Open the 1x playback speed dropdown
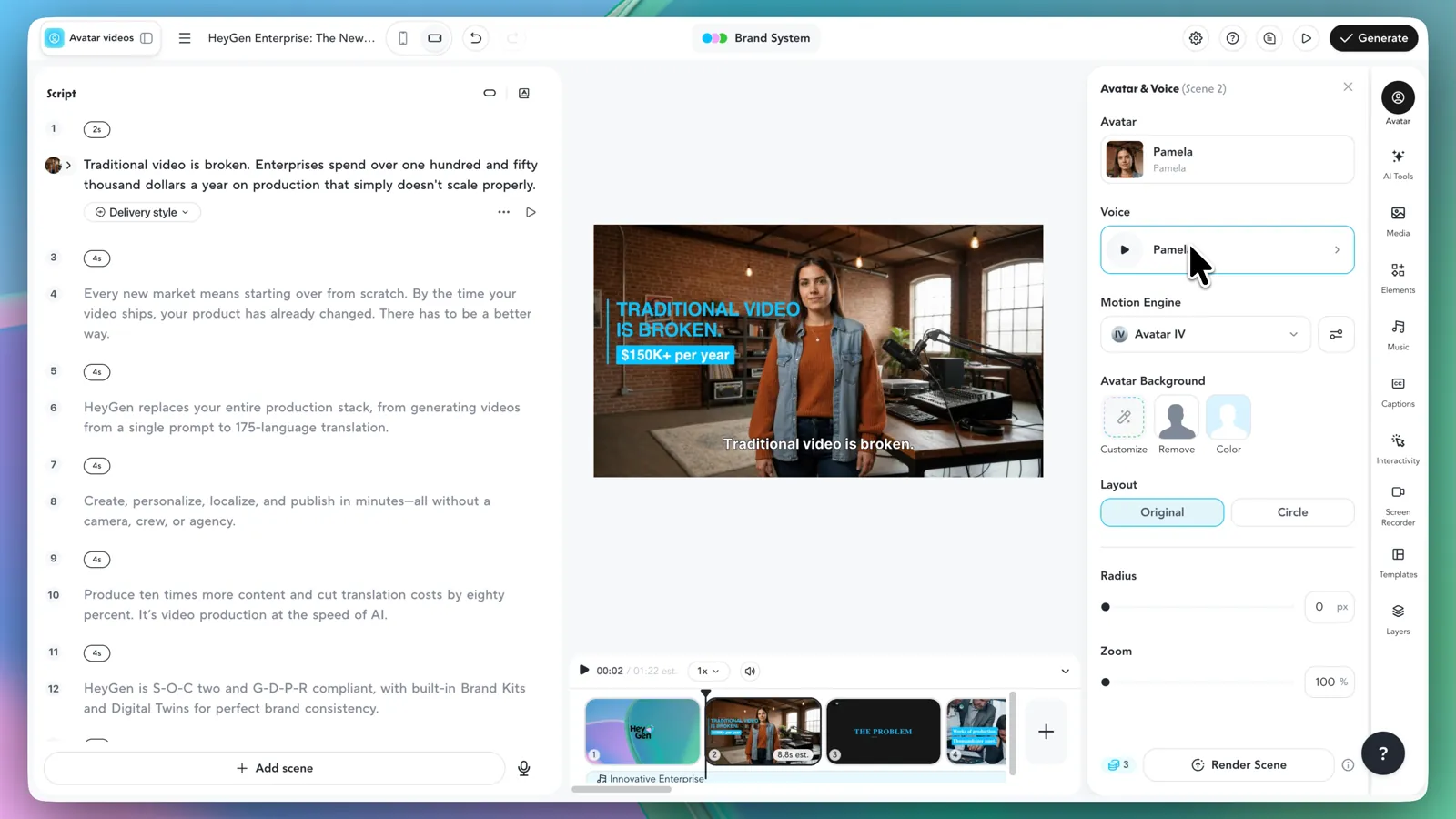 [x=708, y=671]
